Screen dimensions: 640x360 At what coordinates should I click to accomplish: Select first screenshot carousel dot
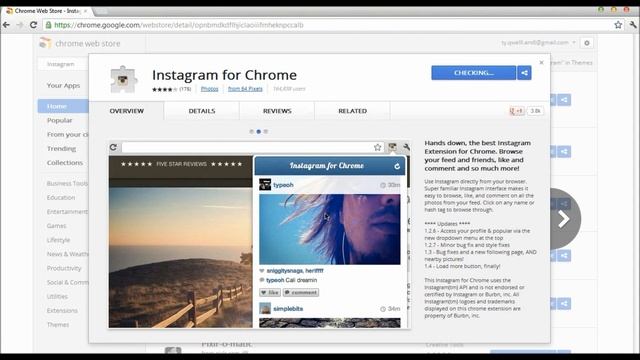point(251,131)
